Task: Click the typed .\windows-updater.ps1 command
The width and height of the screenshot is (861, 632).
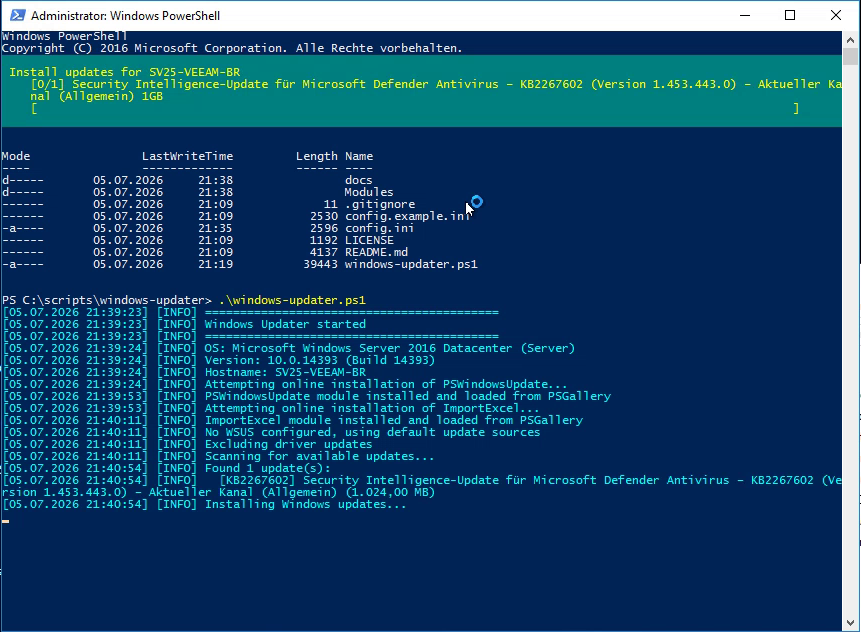Action: pos(292,300)
